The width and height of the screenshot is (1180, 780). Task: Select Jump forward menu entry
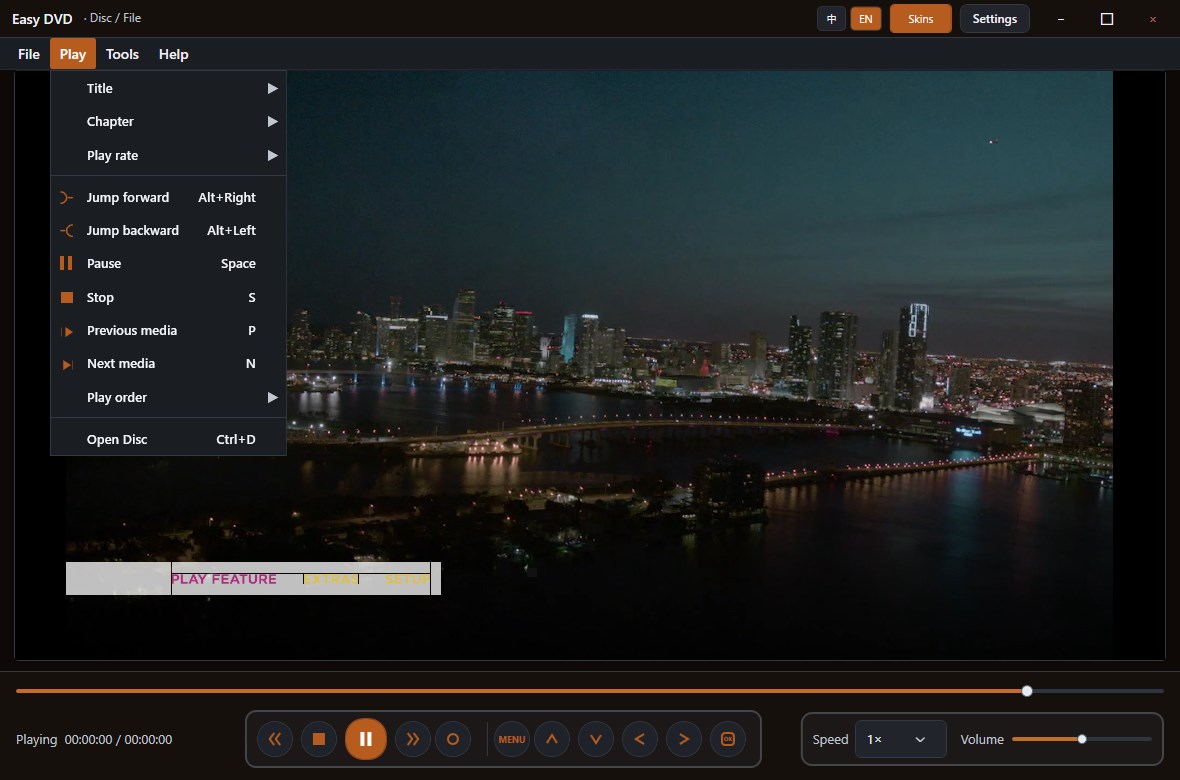point(169,197)
